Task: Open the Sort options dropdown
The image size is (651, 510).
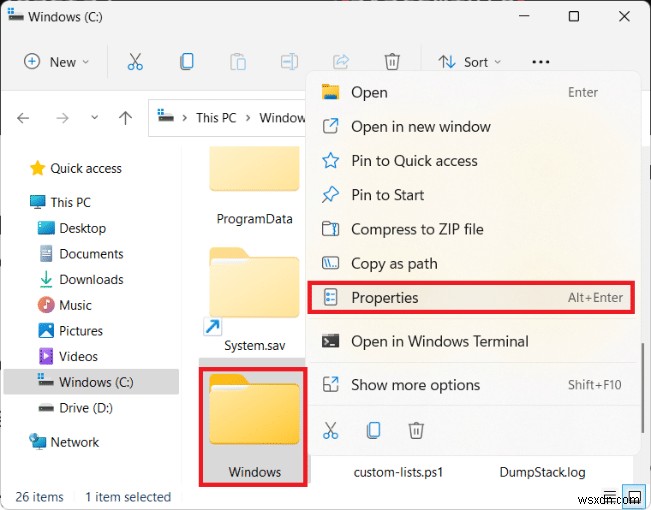Action: [470, 62]
